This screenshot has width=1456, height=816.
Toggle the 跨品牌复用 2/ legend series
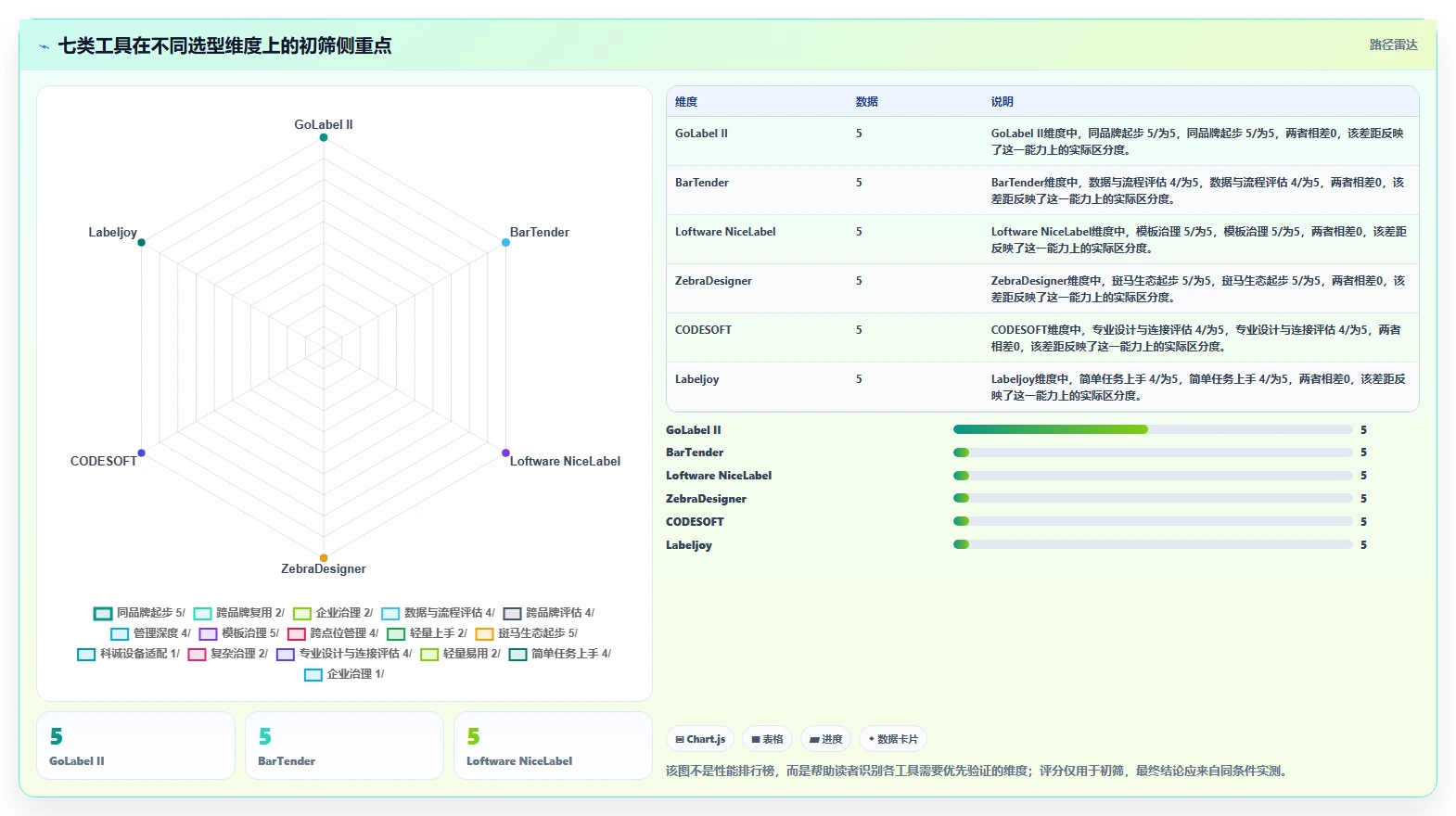[x=238, y=613]
